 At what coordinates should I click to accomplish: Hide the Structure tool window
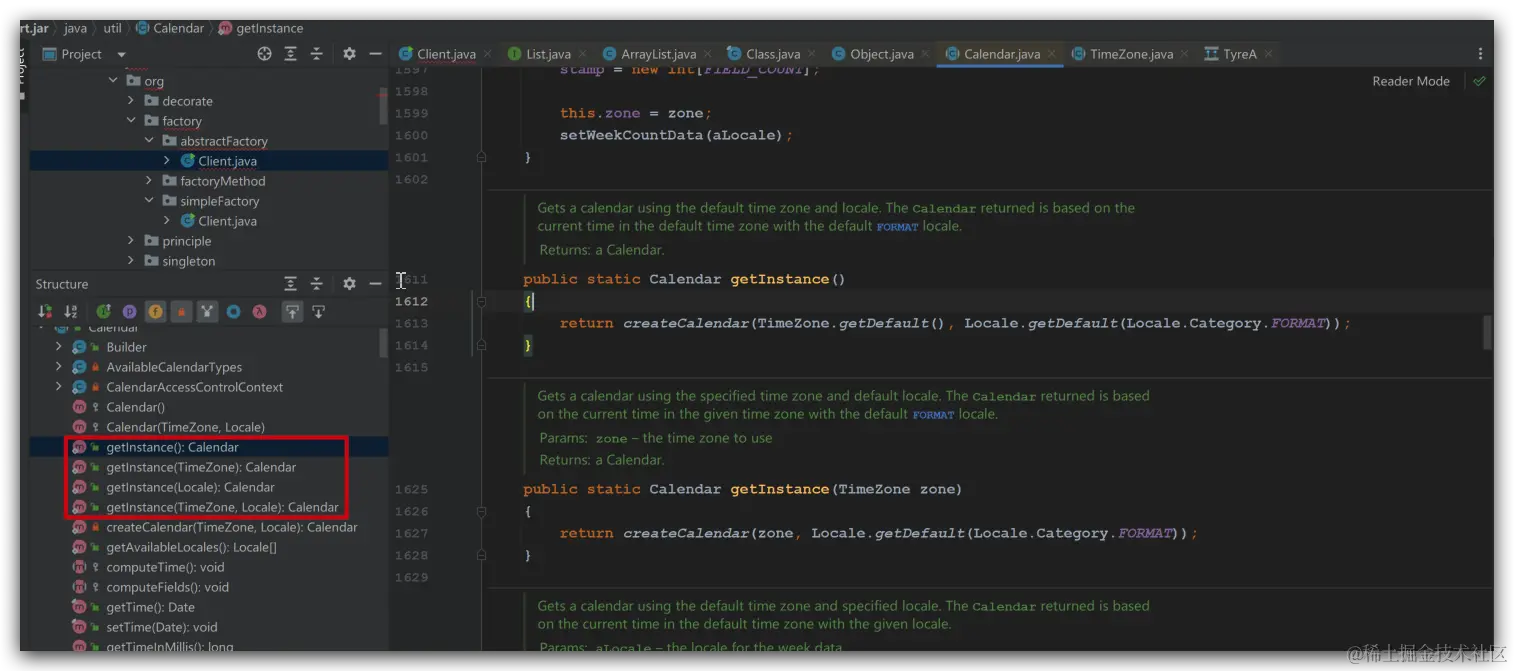[x=375, y=284]
